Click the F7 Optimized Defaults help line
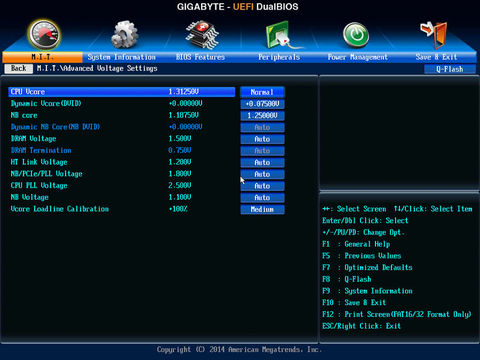 [x=367, y=267]
